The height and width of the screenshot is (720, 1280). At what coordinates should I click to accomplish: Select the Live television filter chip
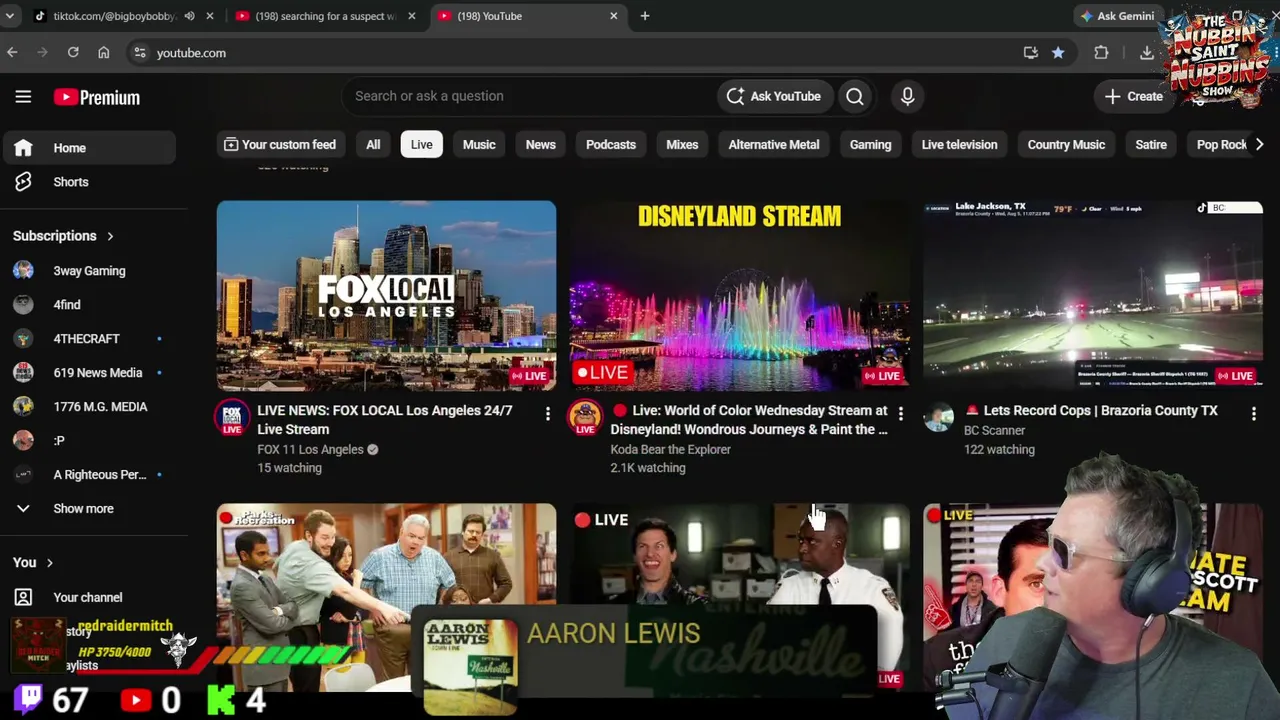click(x=959, y=145)
